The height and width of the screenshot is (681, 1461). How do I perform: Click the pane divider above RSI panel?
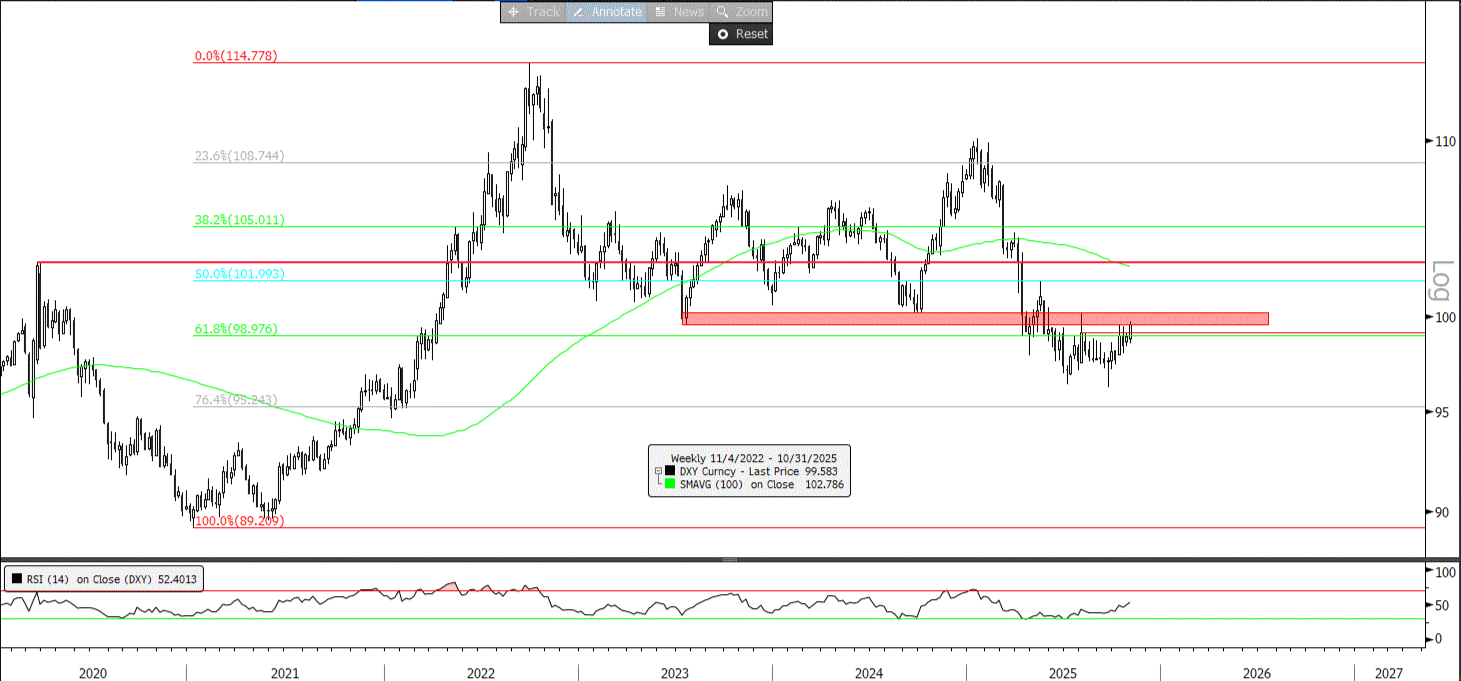[730, 560]
